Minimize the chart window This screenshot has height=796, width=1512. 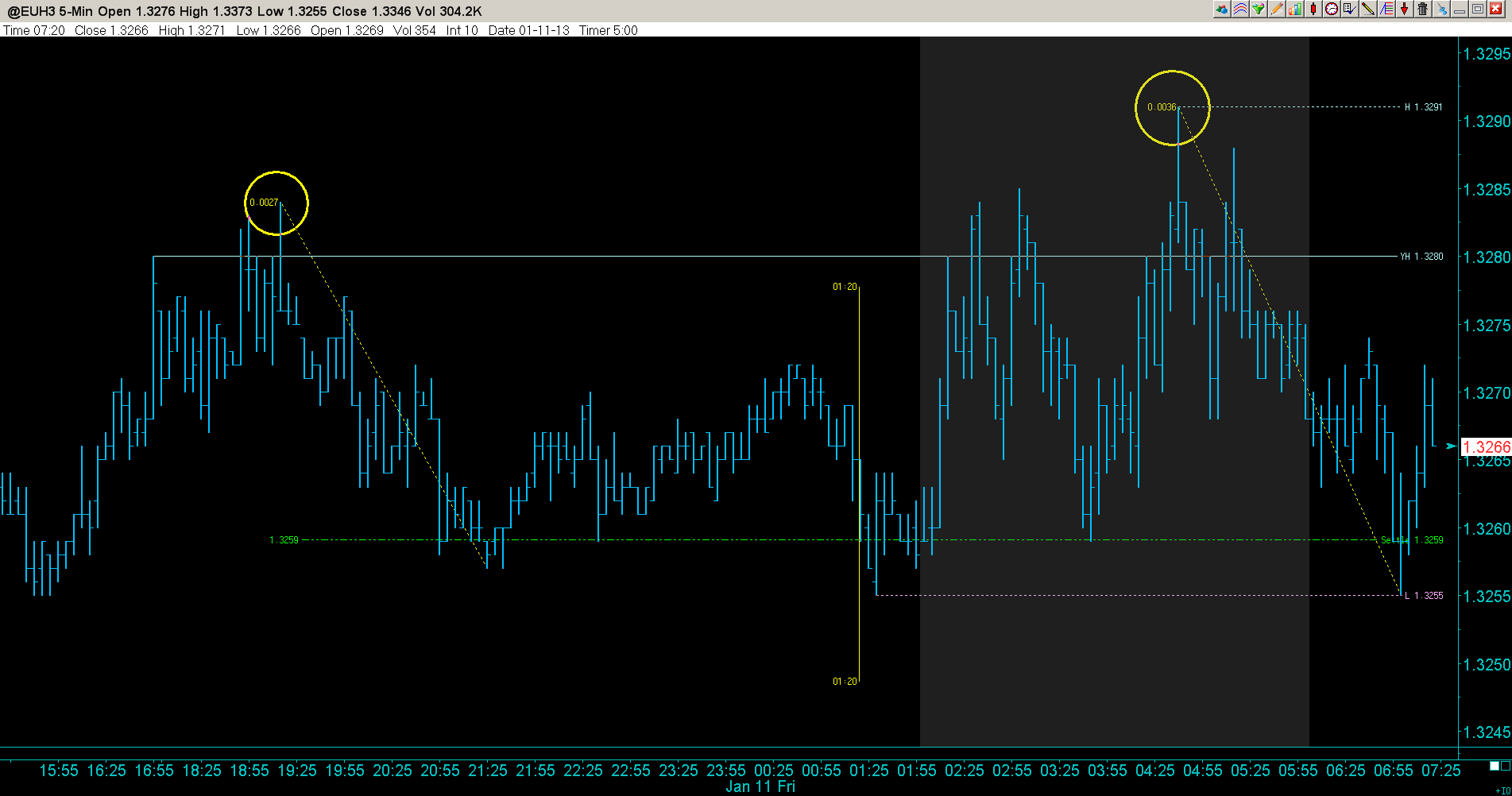tap(1460, 9)
